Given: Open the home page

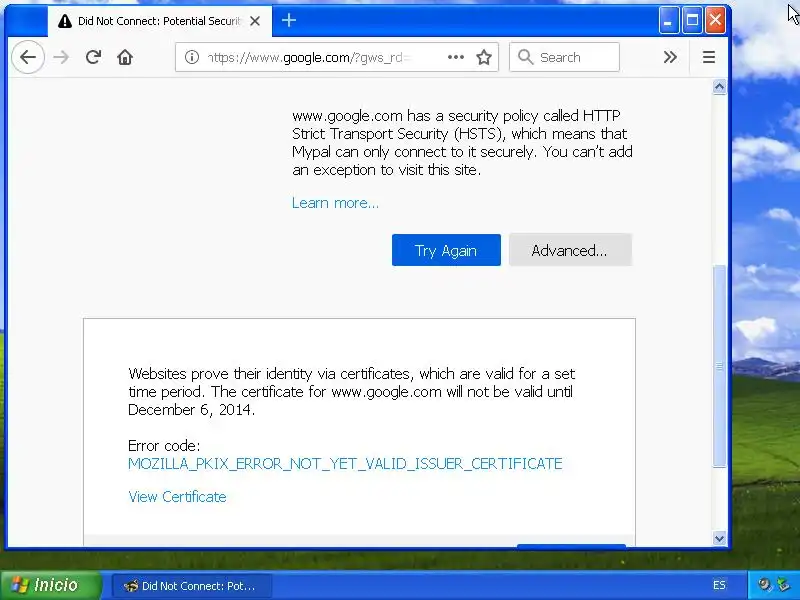Looking at the screenshot, I should click(125, 57).
